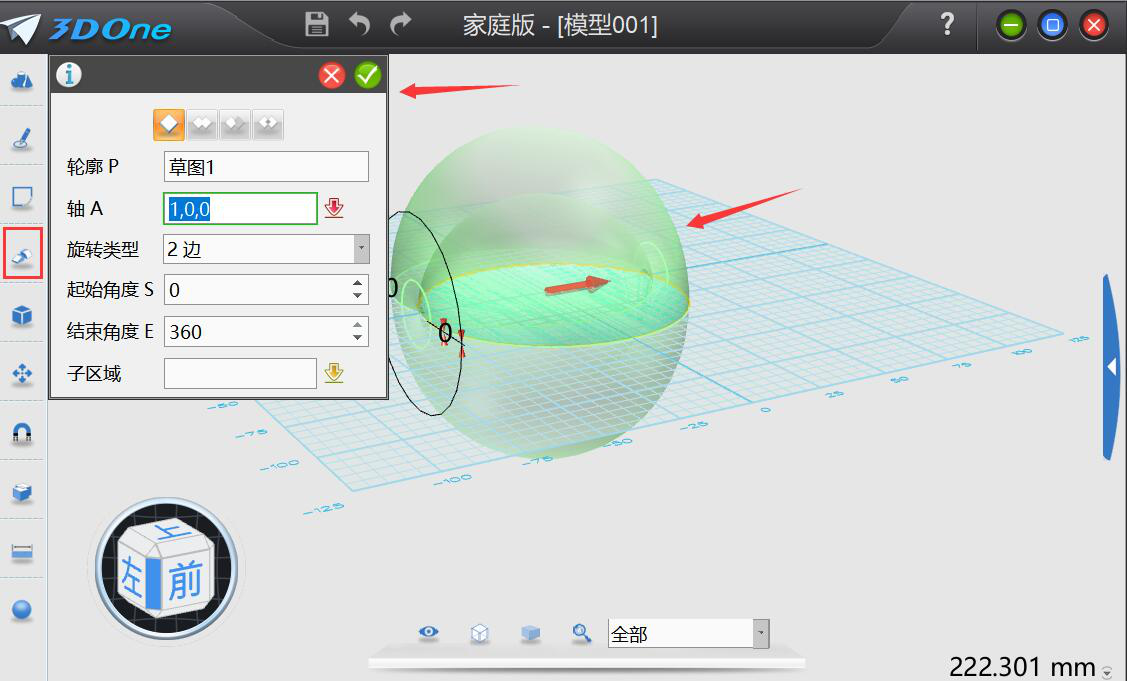1127x681 pixels.
Task: Cancel the revolve dialog with the red X
Action: click(x=332, y=75)
